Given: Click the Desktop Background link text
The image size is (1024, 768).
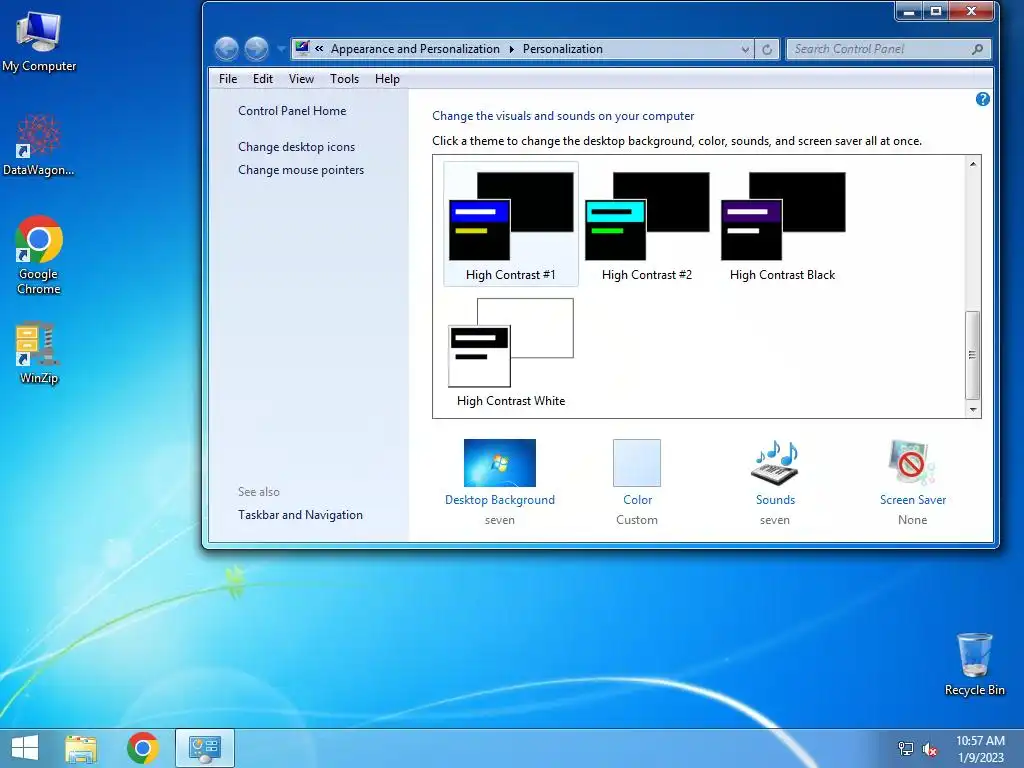Looking at the screenshot, I should (500, 500).
